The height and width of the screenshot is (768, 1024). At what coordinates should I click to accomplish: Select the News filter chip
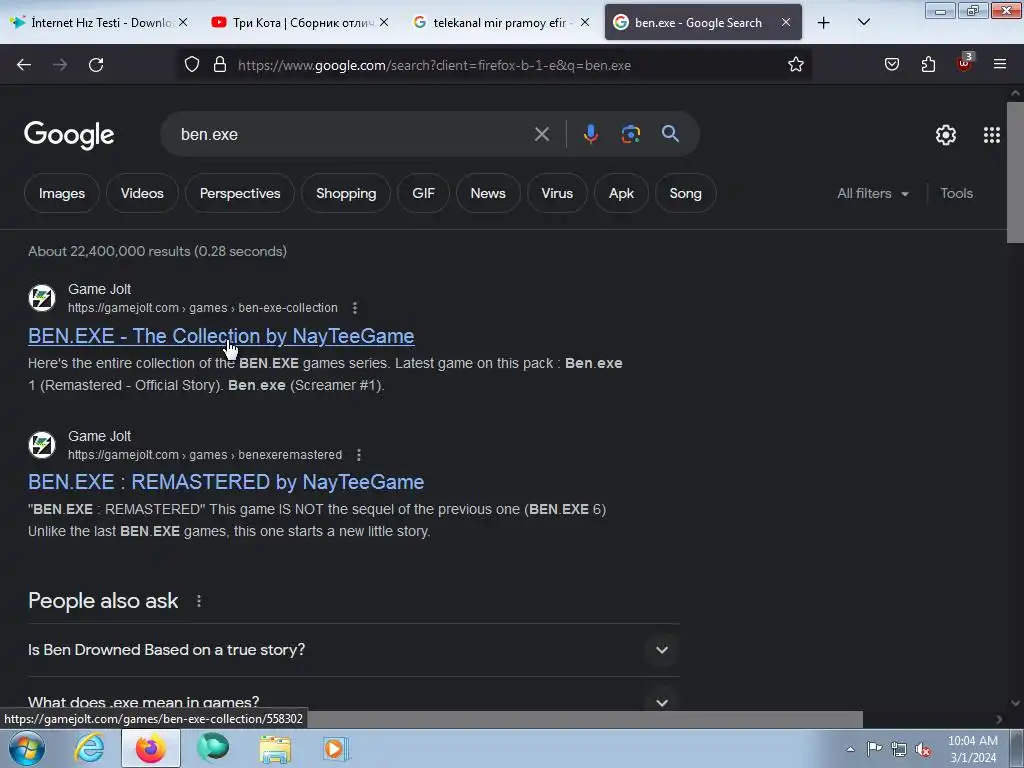[488, 193]
